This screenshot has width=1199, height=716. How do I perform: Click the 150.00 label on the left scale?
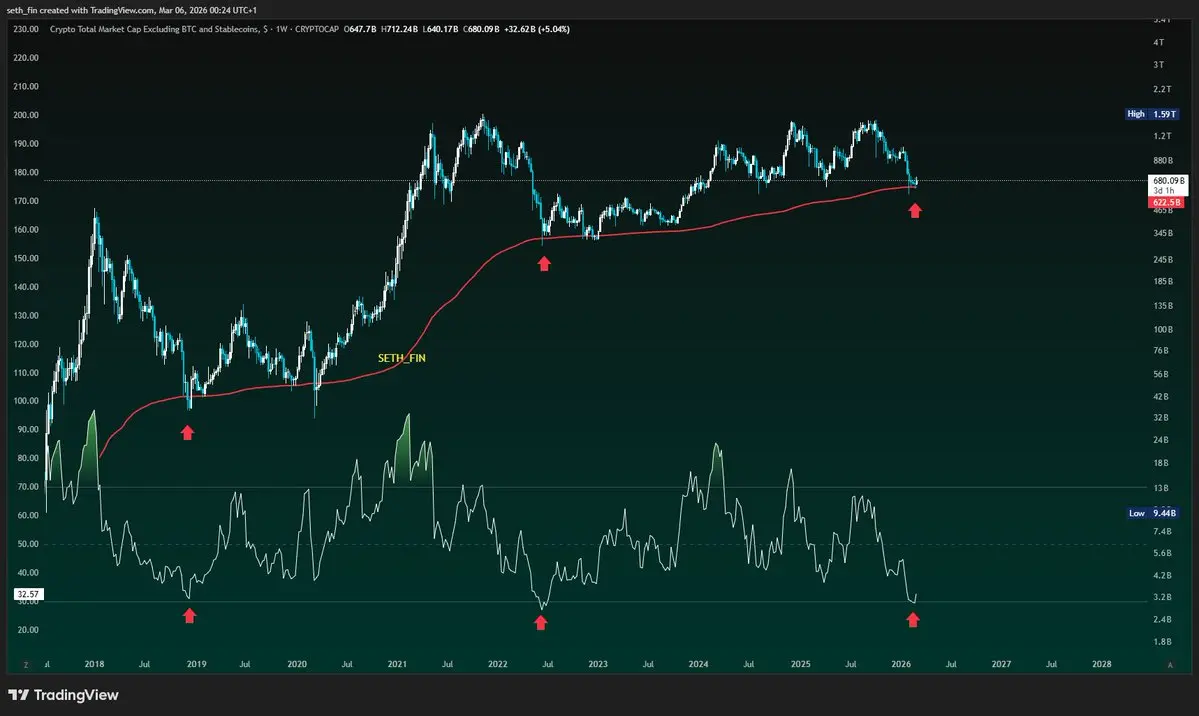(26, 258)
